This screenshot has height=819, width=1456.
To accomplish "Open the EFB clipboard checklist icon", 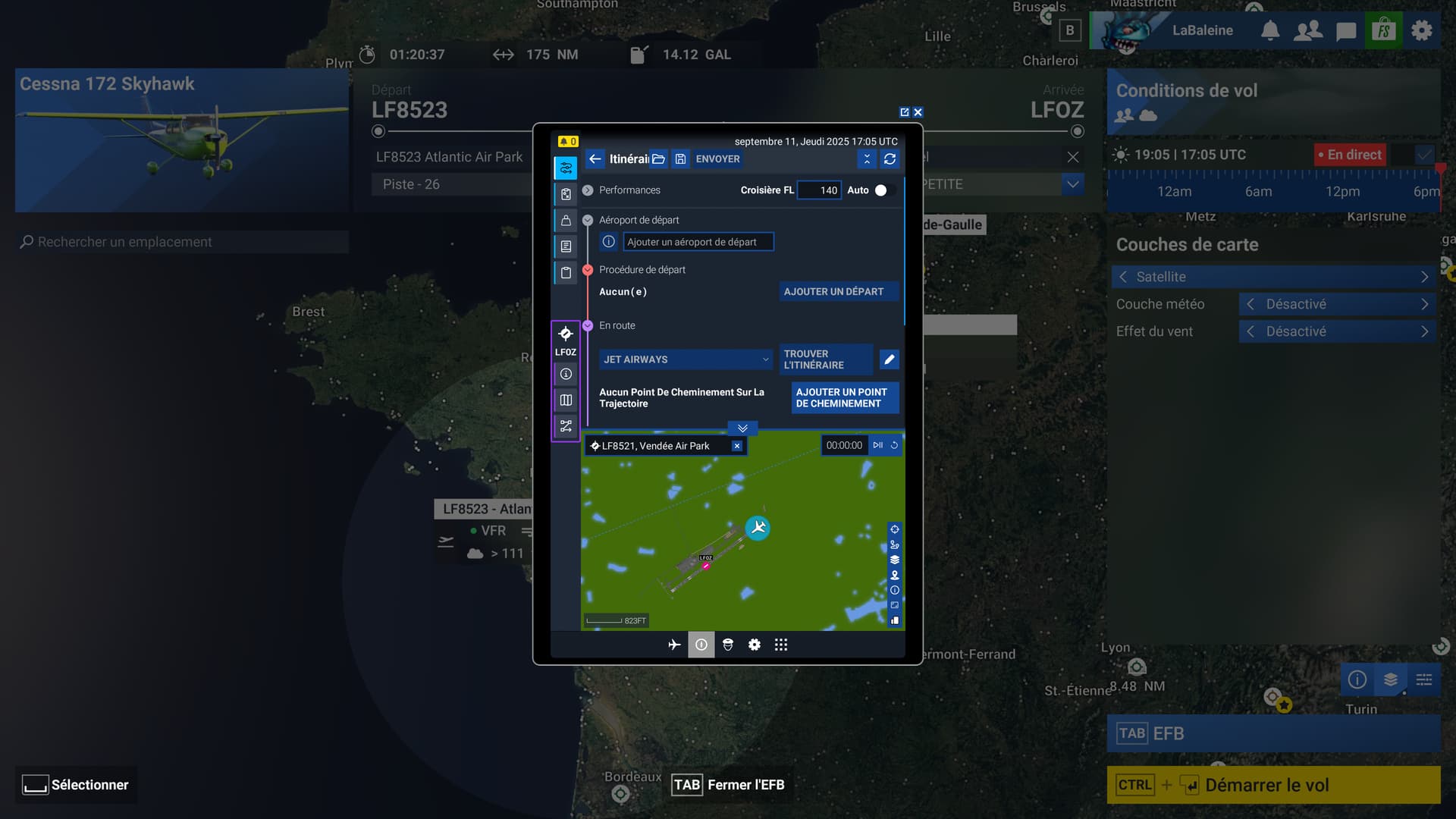I will pyautogui.click(x=566, y=272).
